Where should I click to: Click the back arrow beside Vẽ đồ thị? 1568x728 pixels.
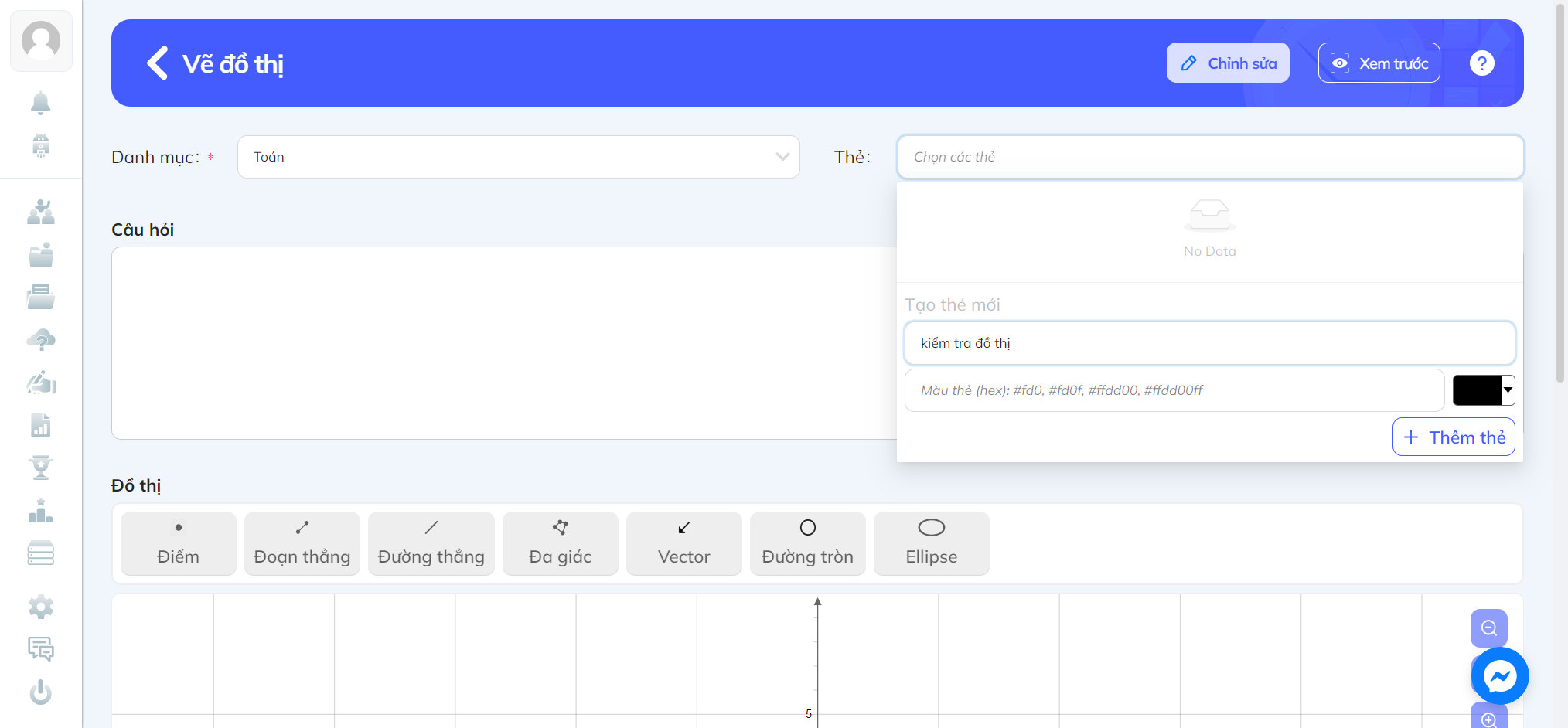[x=158, y=63]
